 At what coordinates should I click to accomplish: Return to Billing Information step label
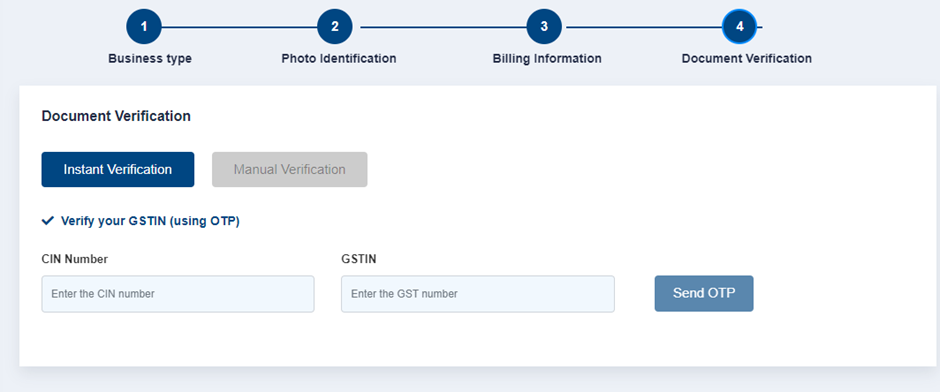coord(547,59)
